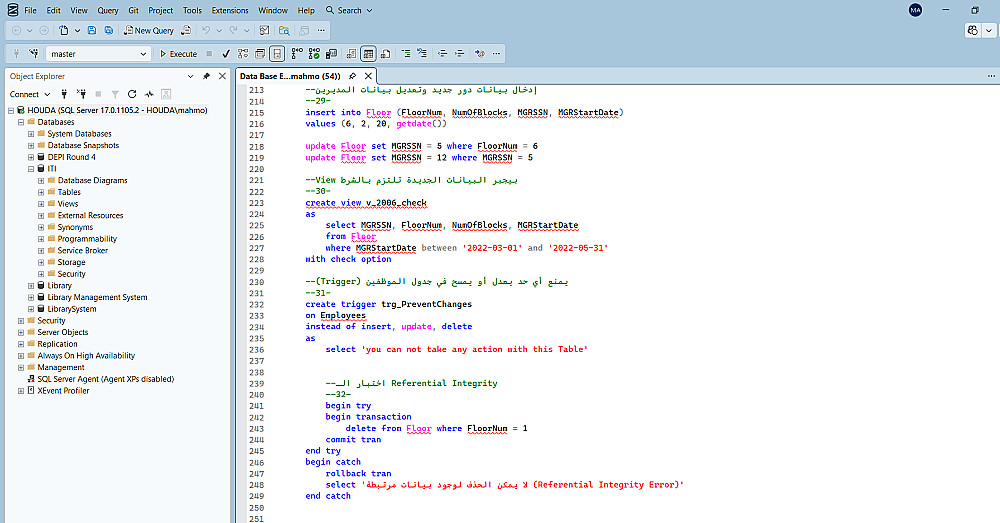This screenshot has height=523, width=1000.
Task: Uncomment the selected lines icon
Action: (422, 54)
